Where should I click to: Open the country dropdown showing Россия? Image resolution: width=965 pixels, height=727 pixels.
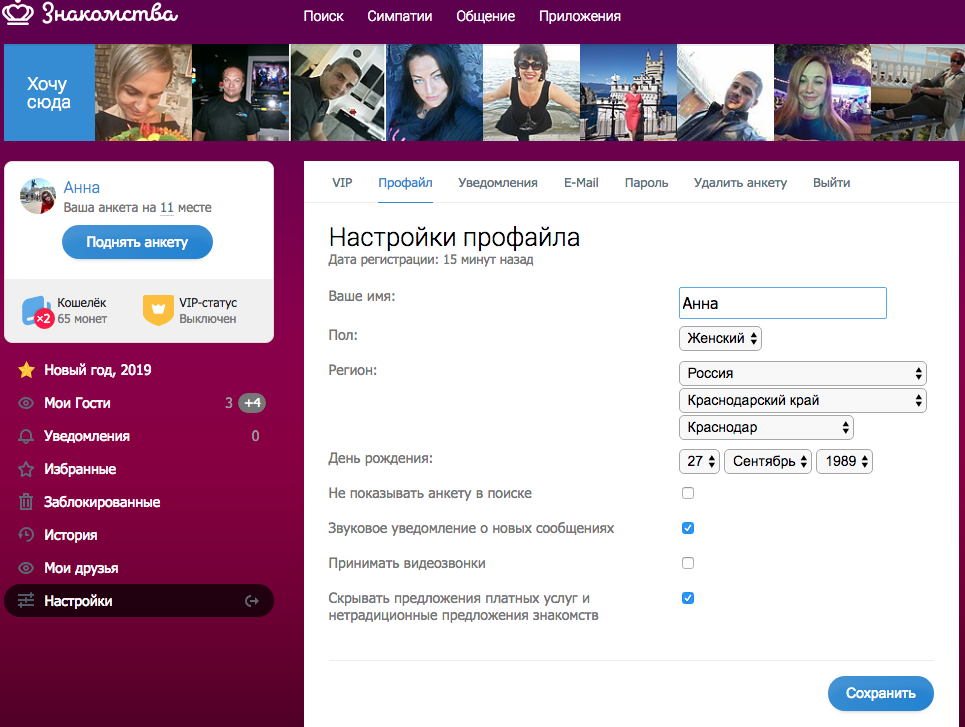click(803, 374)
